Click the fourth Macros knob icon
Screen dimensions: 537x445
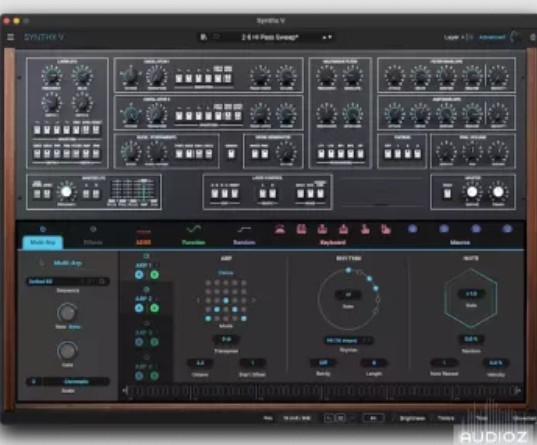pos(507,228)
